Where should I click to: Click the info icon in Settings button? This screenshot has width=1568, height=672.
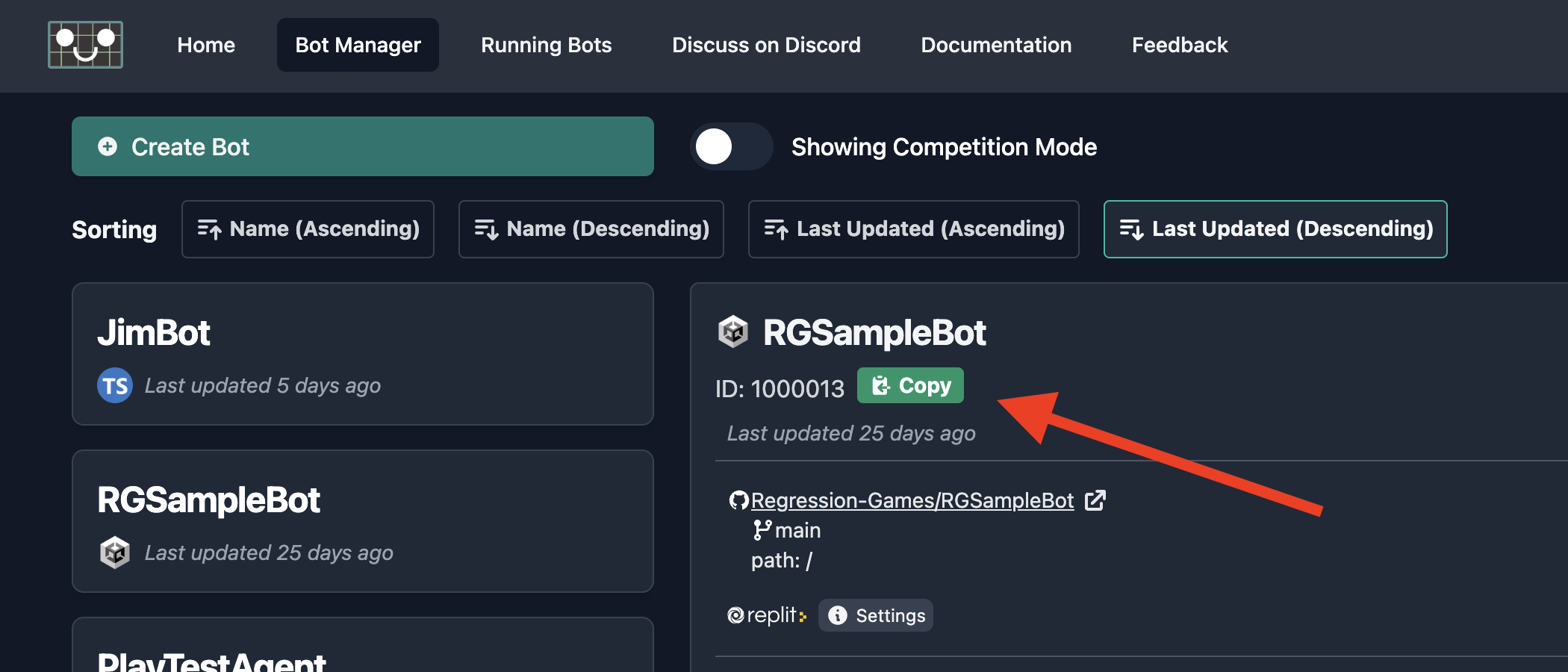838,615
